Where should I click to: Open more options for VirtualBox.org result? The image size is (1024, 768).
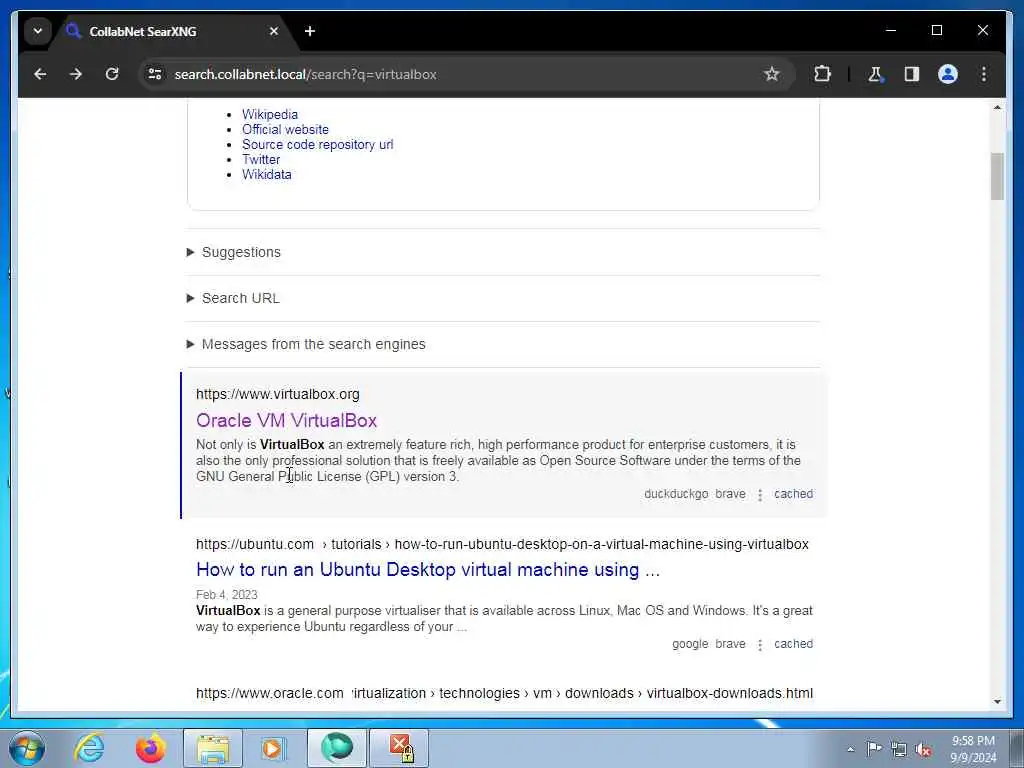[760, 495]
